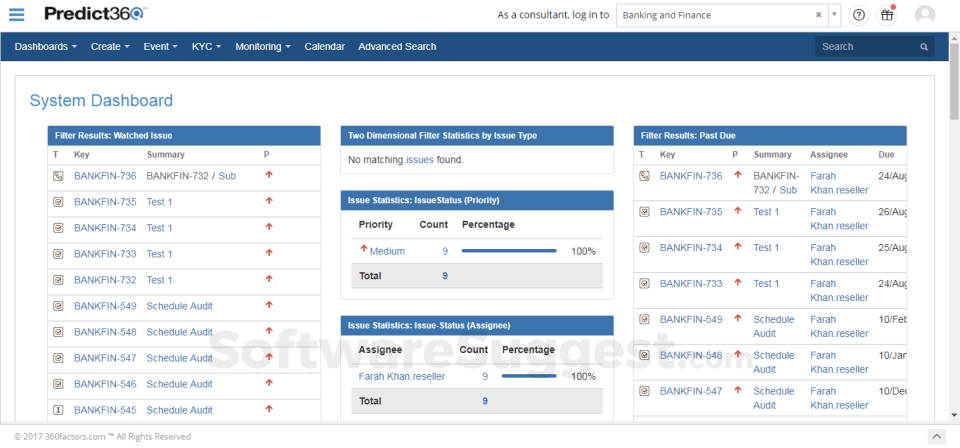This screenshot has height=448, width=960.
Task: Open the hamburger menu icon
Action: coord(17,15)
